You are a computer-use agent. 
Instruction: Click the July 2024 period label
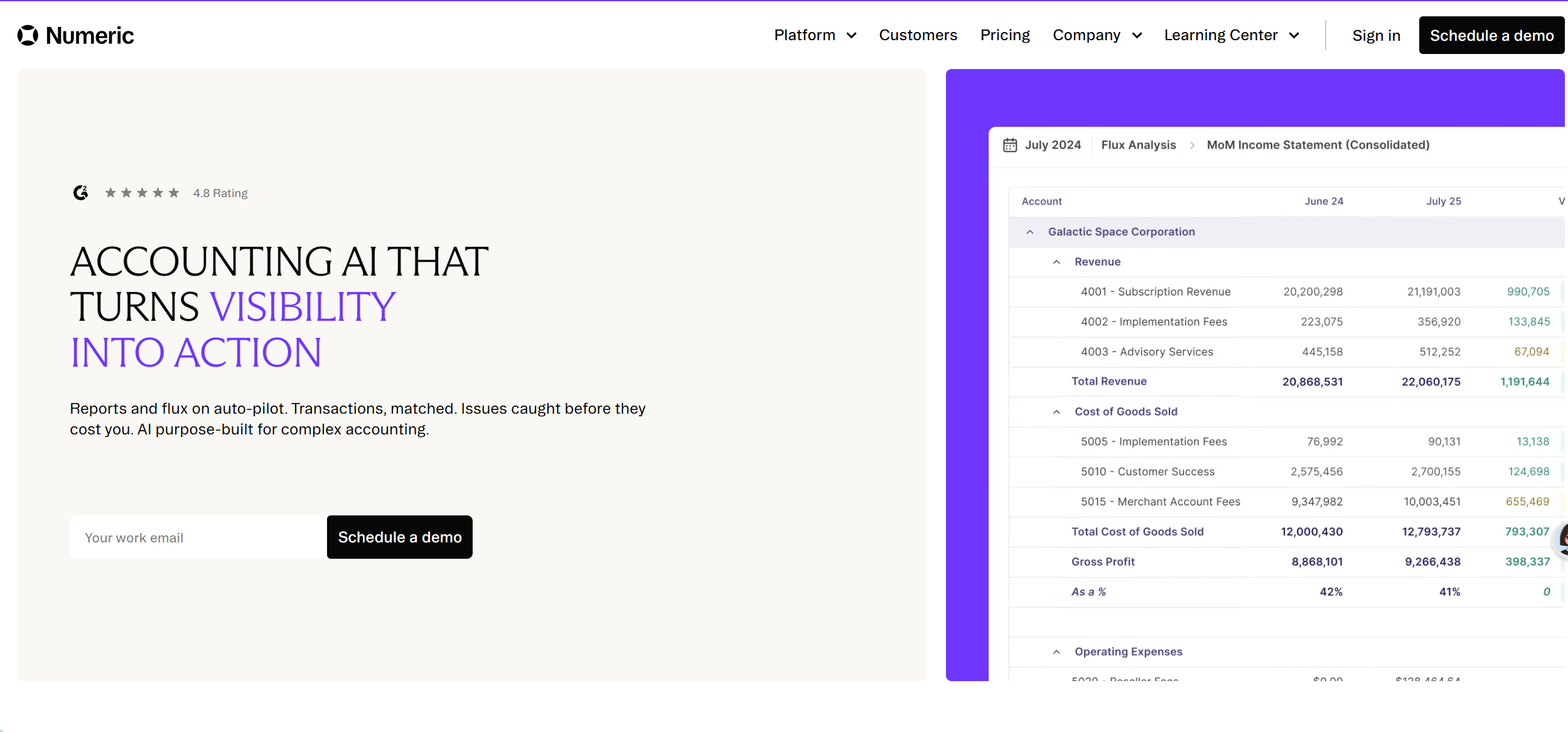(x=1053, y=145)
